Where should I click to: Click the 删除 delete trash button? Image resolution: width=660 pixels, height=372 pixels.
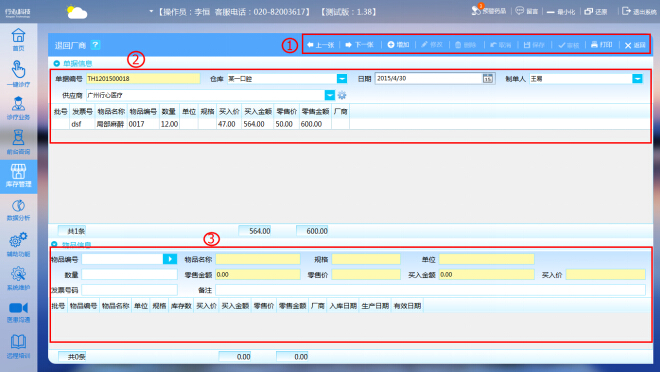click(x=466, y=45)
